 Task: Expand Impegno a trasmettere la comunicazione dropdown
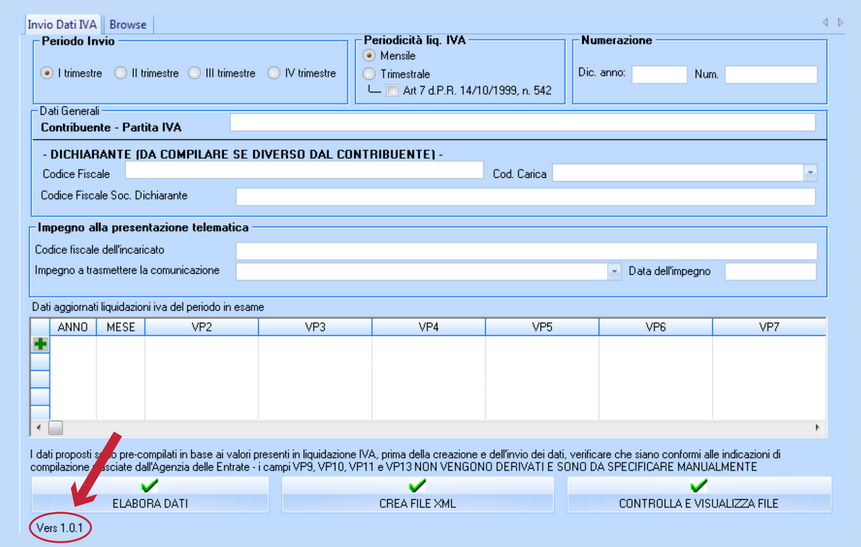pos(614,271)
